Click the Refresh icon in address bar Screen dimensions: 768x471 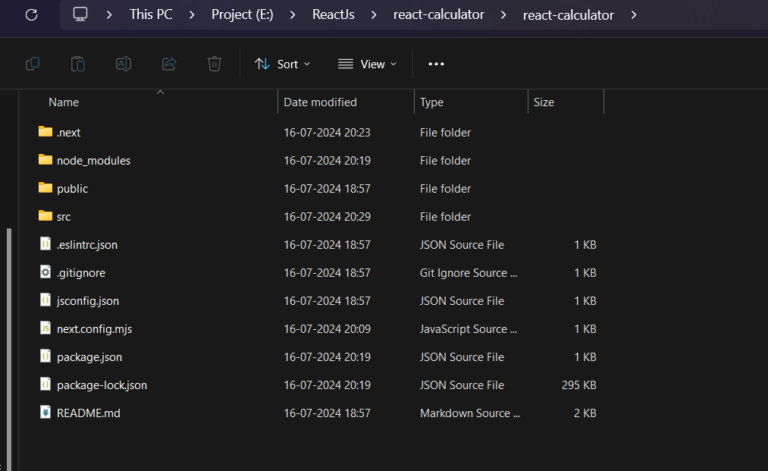point(31,15)
